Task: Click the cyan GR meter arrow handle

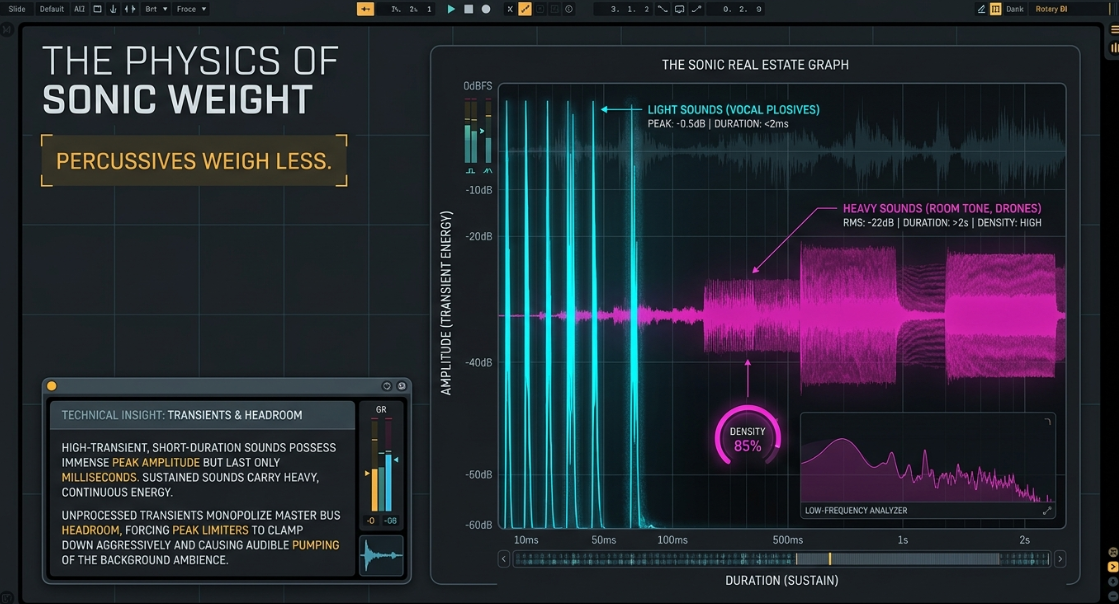Action: click(396, 460)
